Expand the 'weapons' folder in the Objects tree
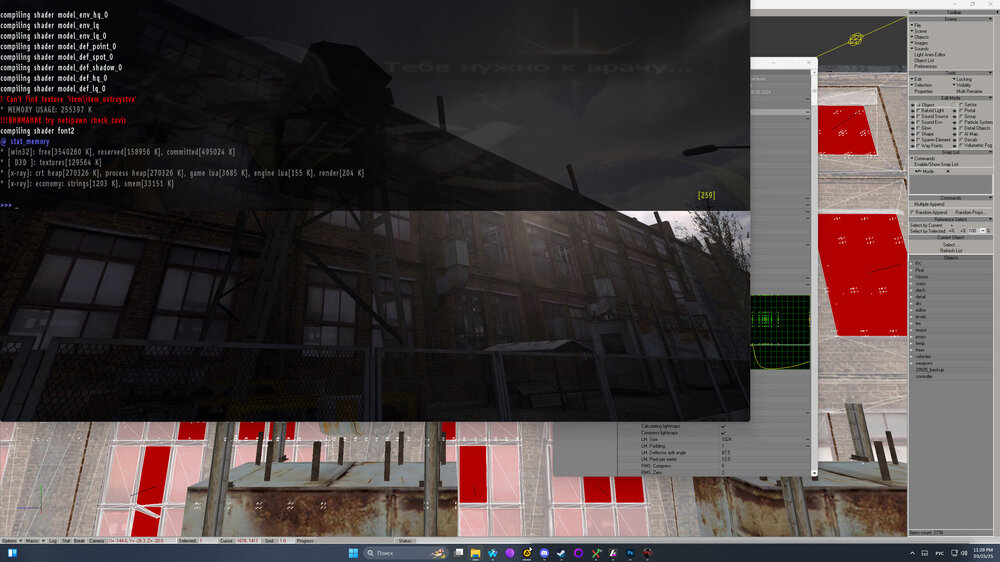The height and width of the screenshot is (562, 1000). click(911, 363)
